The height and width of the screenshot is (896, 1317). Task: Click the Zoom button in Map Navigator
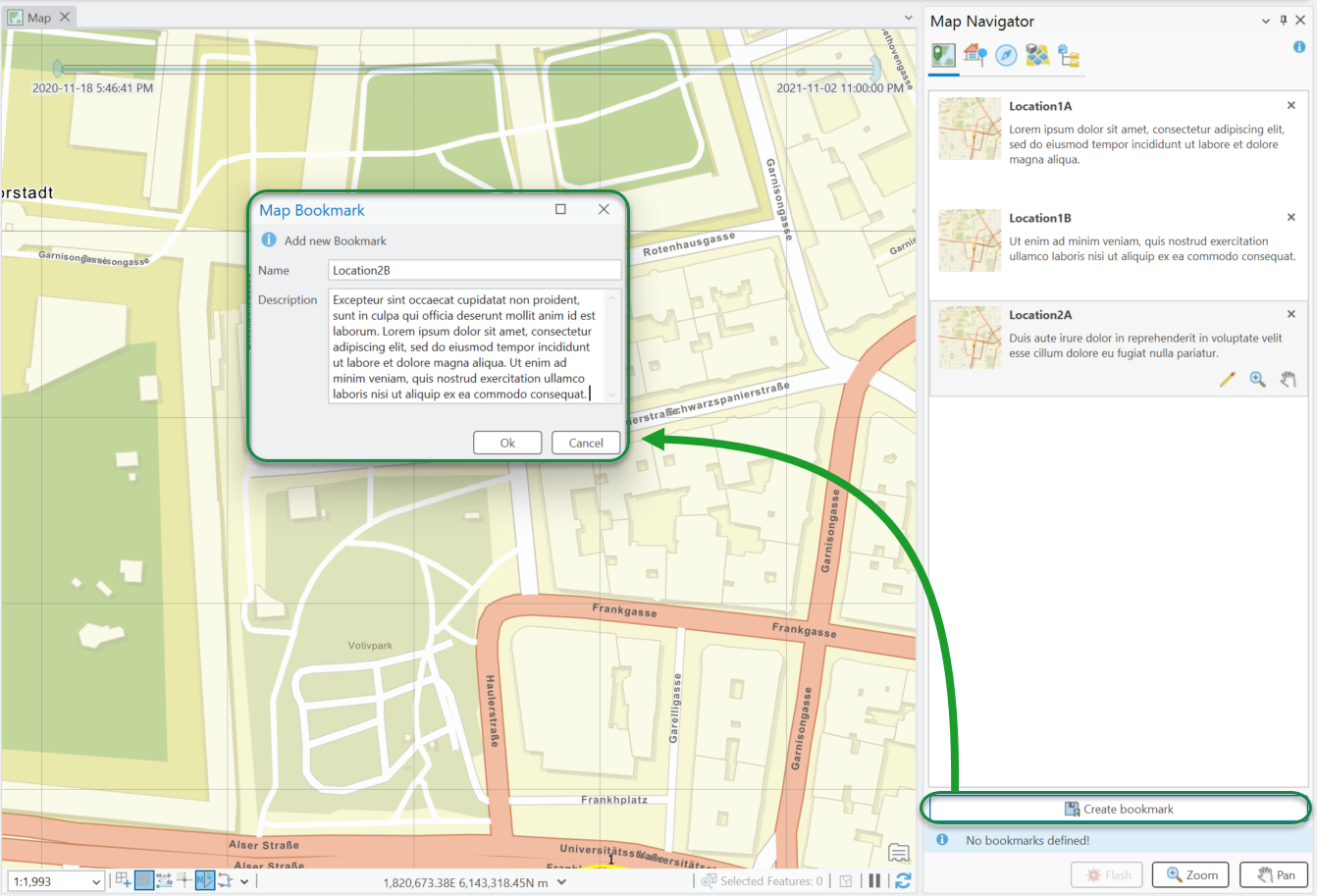point(1191,874)
